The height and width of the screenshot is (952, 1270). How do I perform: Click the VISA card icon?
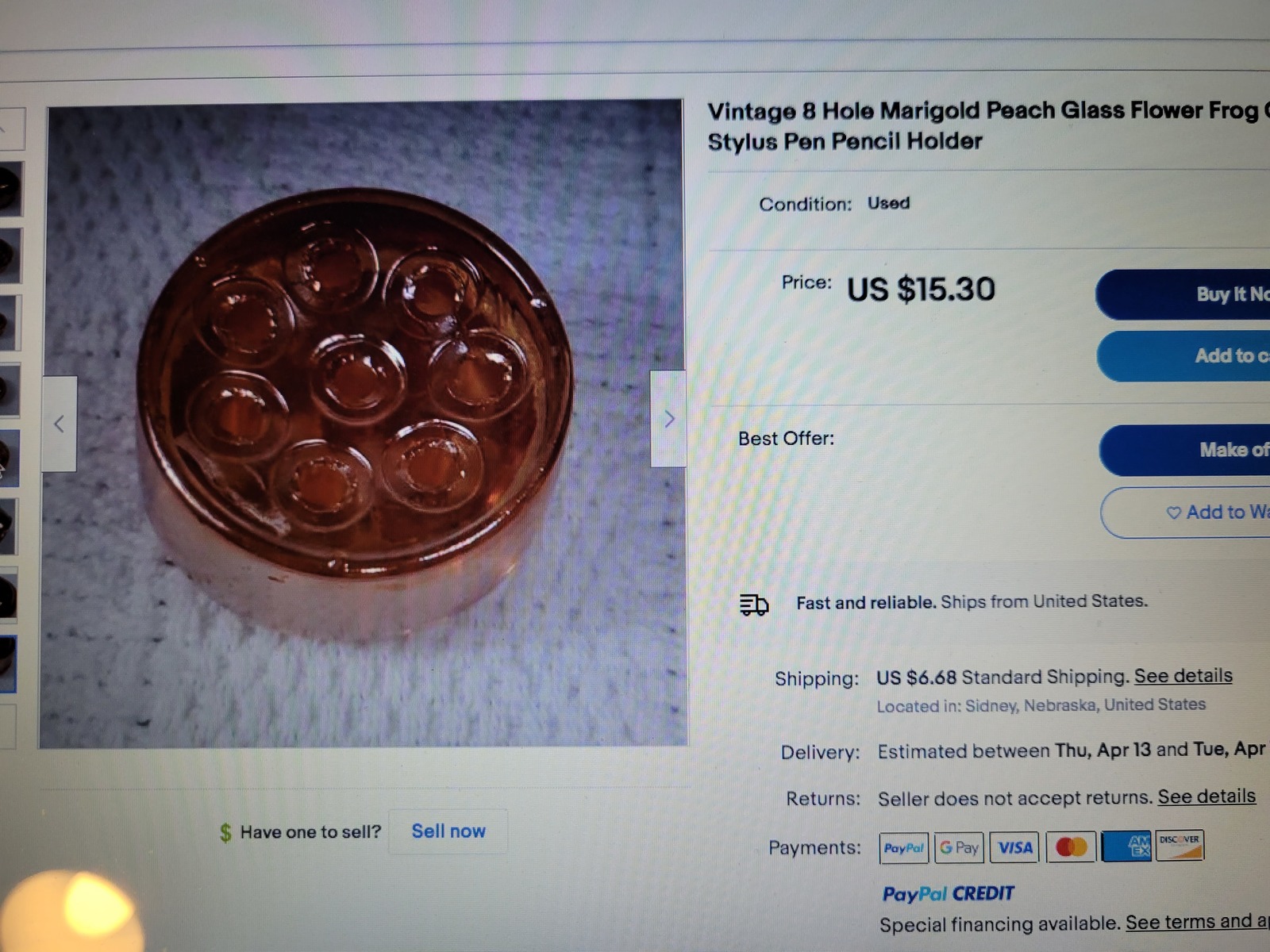coord(1015,847)
